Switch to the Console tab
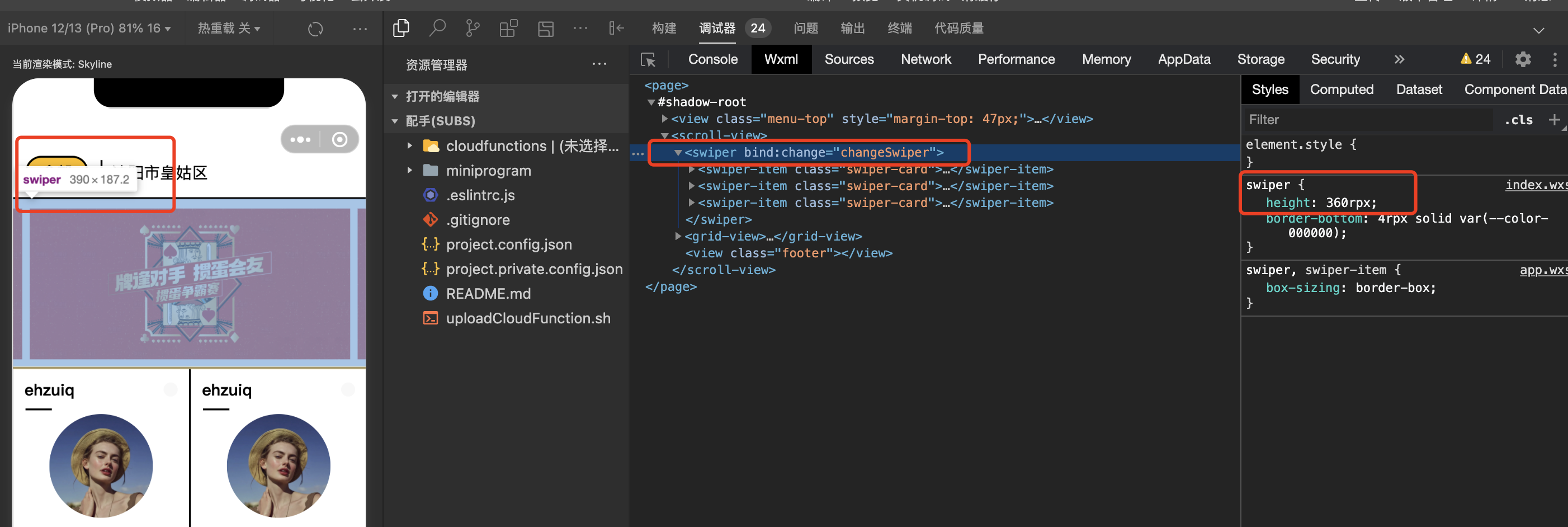Image resolution: width=1568 pixels, height=527 pixels. click(x=713, y=59)
